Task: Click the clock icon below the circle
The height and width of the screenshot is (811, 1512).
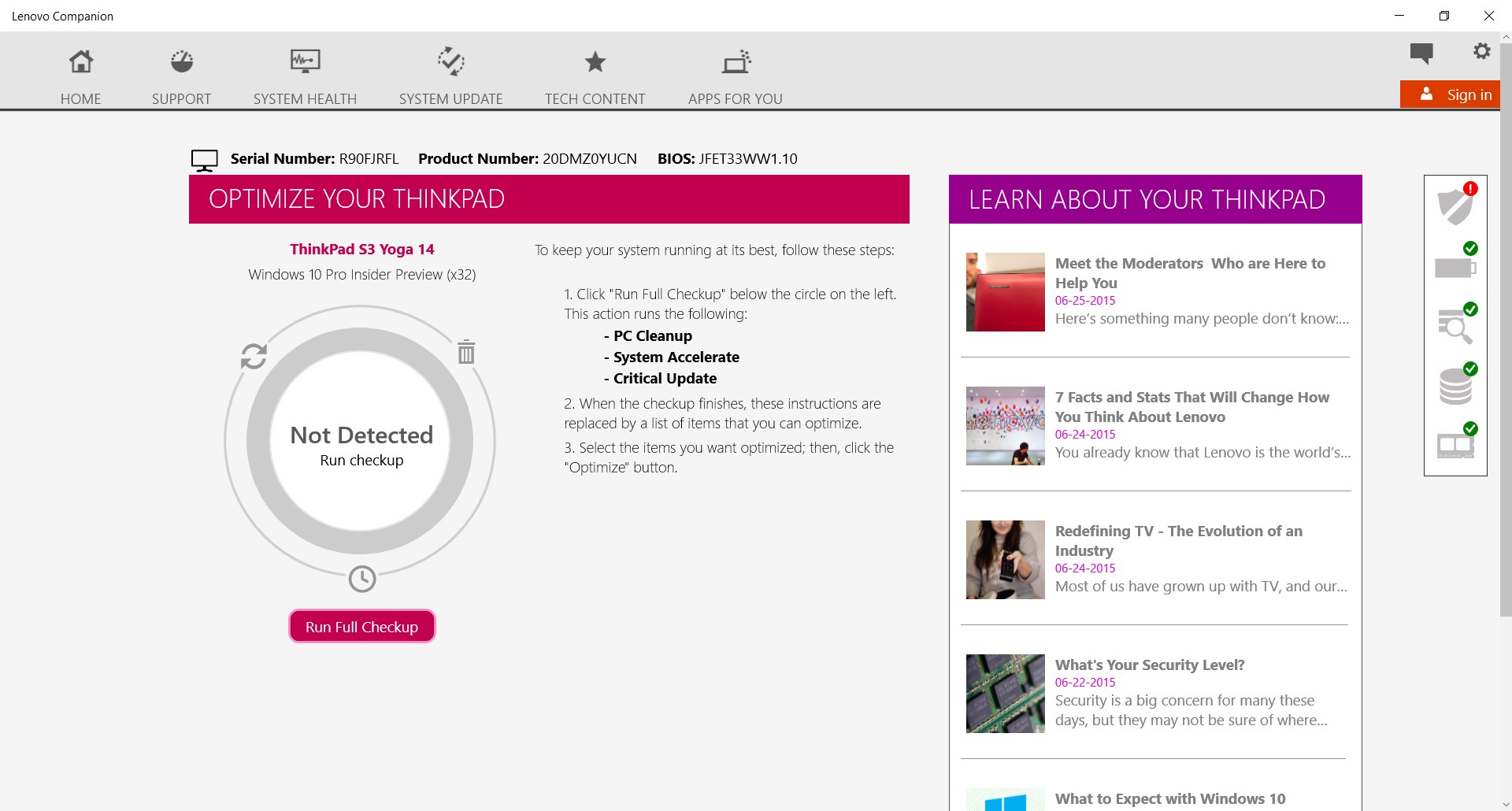Action: coord(362,579)
